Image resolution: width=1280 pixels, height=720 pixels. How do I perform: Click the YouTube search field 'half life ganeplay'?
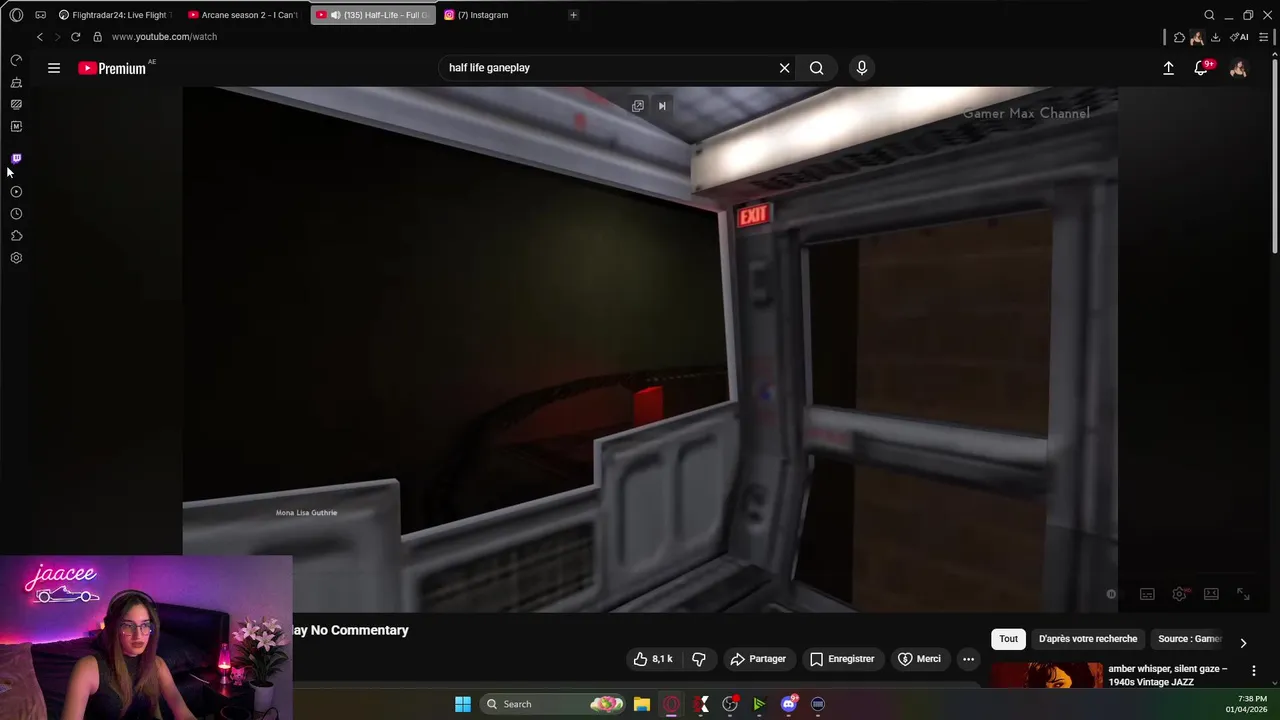pyautogui.click(x=605, y=68)
